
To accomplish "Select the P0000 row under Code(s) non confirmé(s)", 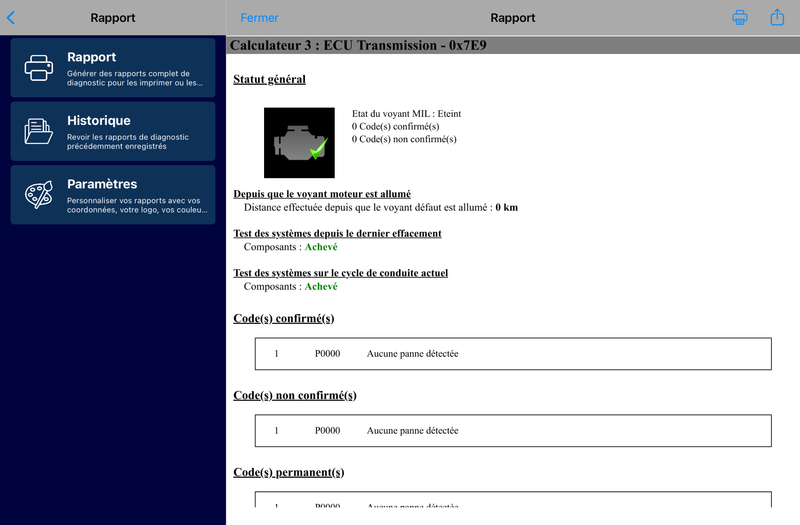I will tap(513, 431).
